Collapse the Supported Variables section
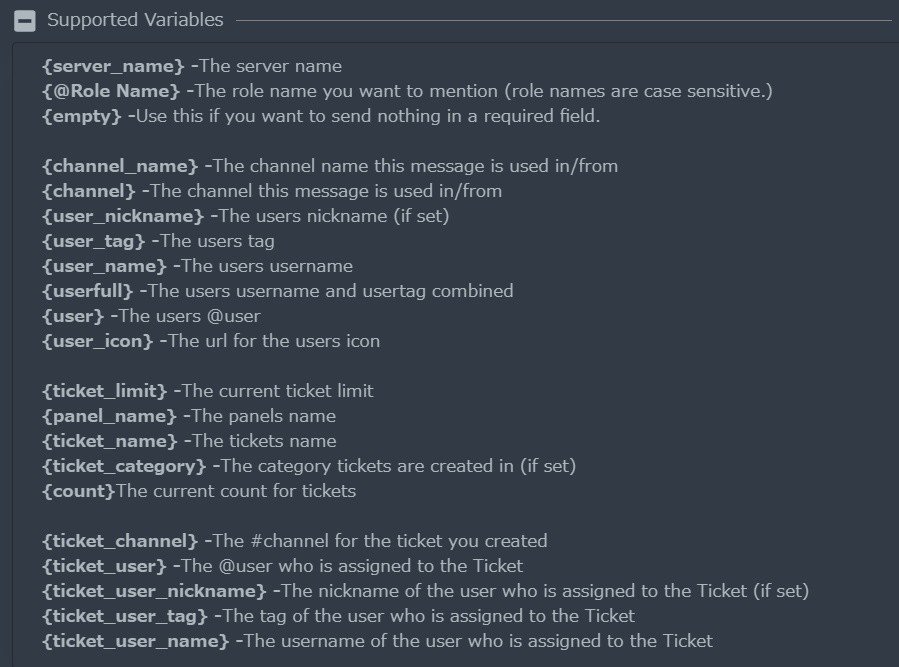899x667 pixels. coord(25,21)
